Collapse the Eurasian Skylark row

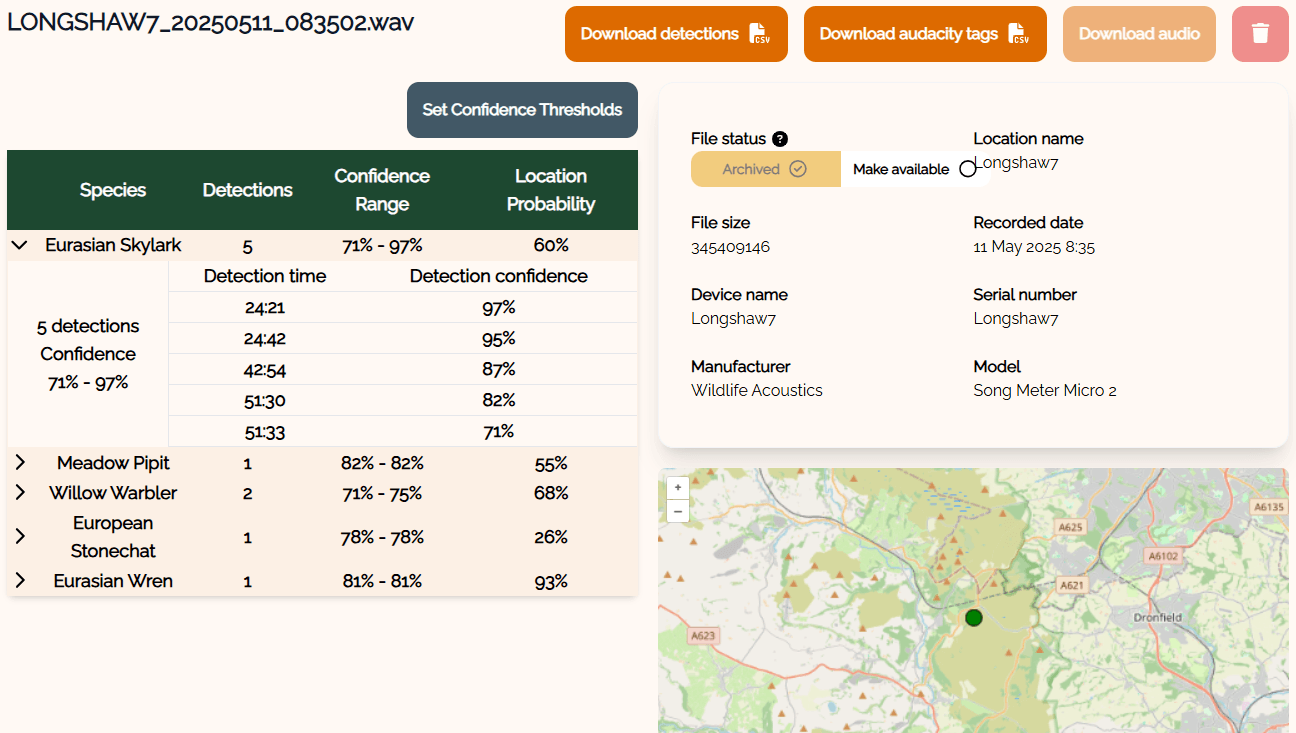[x=20, y=245]
